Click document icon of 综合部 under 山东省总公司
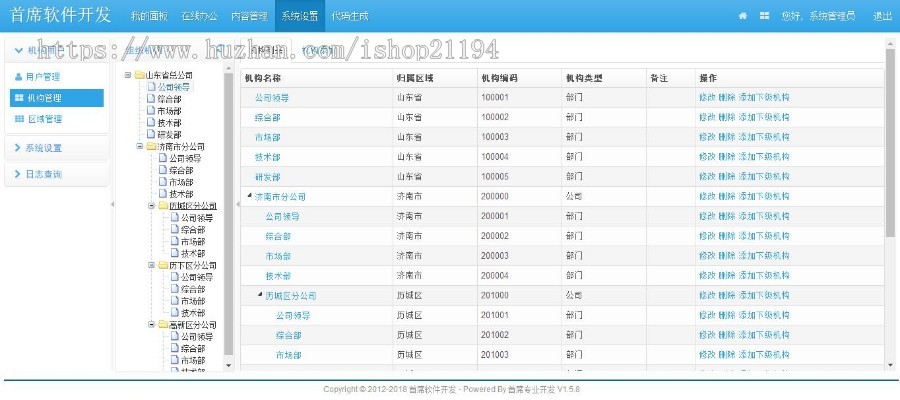 (151, 99)
